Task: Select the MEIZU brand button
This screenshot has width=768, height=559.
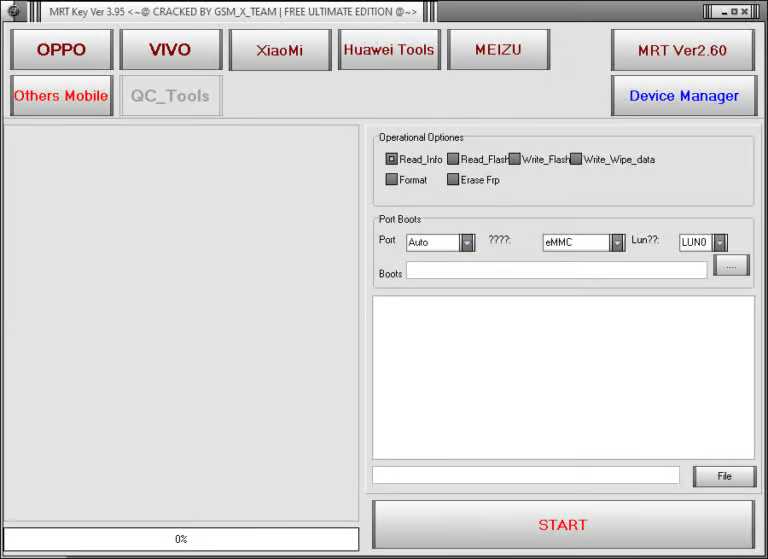Action: [x=498, y=50]
